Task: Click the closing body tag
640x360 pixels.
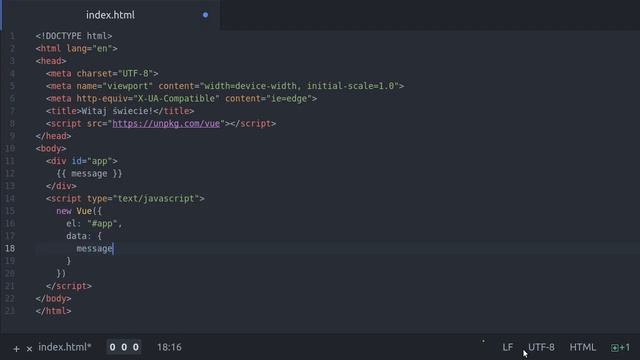Action: (x=53, y=299)
